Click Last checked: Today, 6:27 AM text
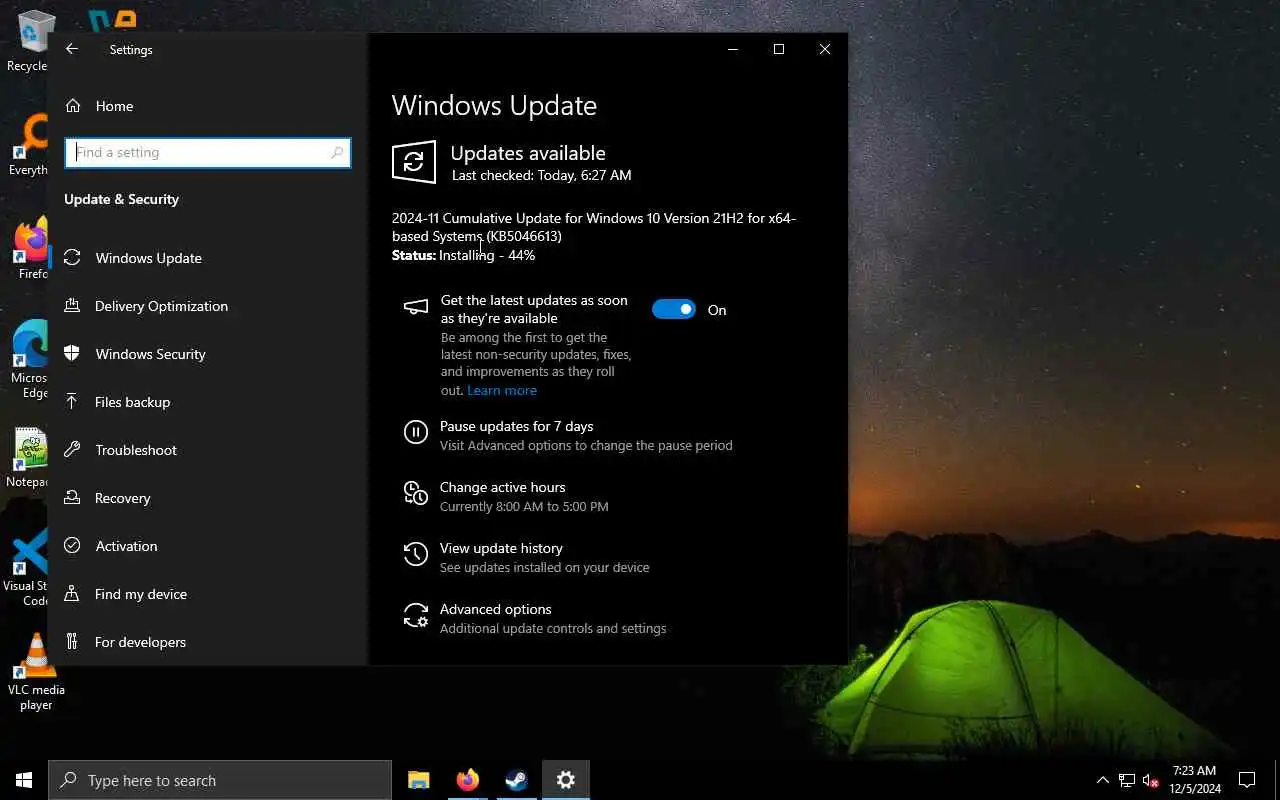The image size is (1280, 800). pyautogui.click(x=541, y=175)
